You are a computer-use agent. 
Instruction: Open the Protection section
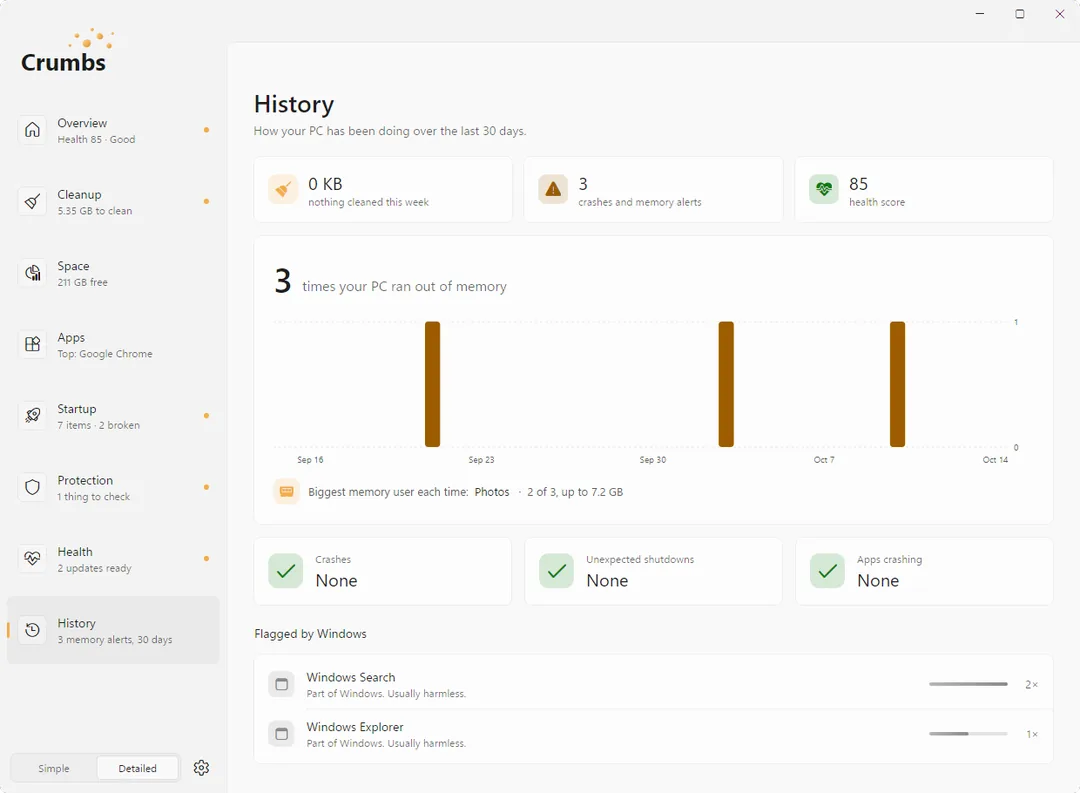114,488
